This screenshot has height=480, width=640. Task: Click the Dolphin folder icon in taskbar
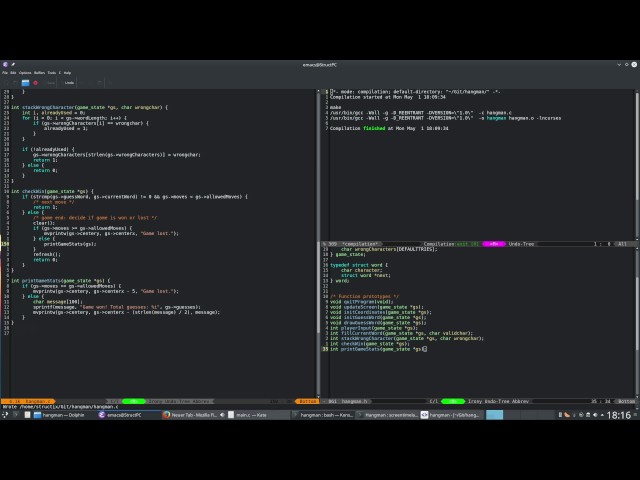[37, 415]
